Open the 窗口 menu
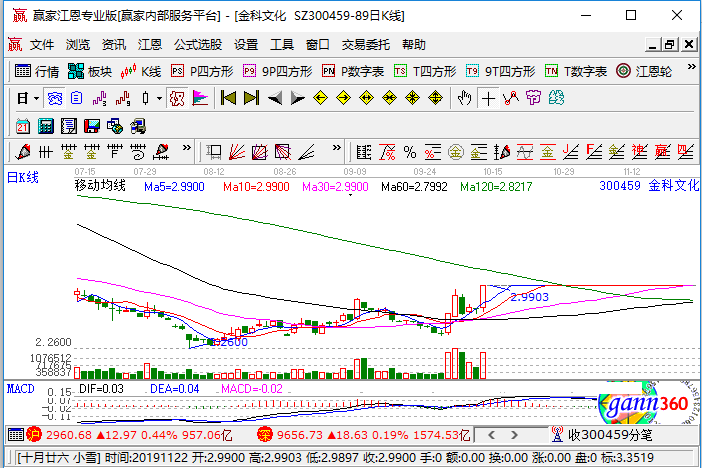Viewport: 702px width, 468px height. coord(317,45)
